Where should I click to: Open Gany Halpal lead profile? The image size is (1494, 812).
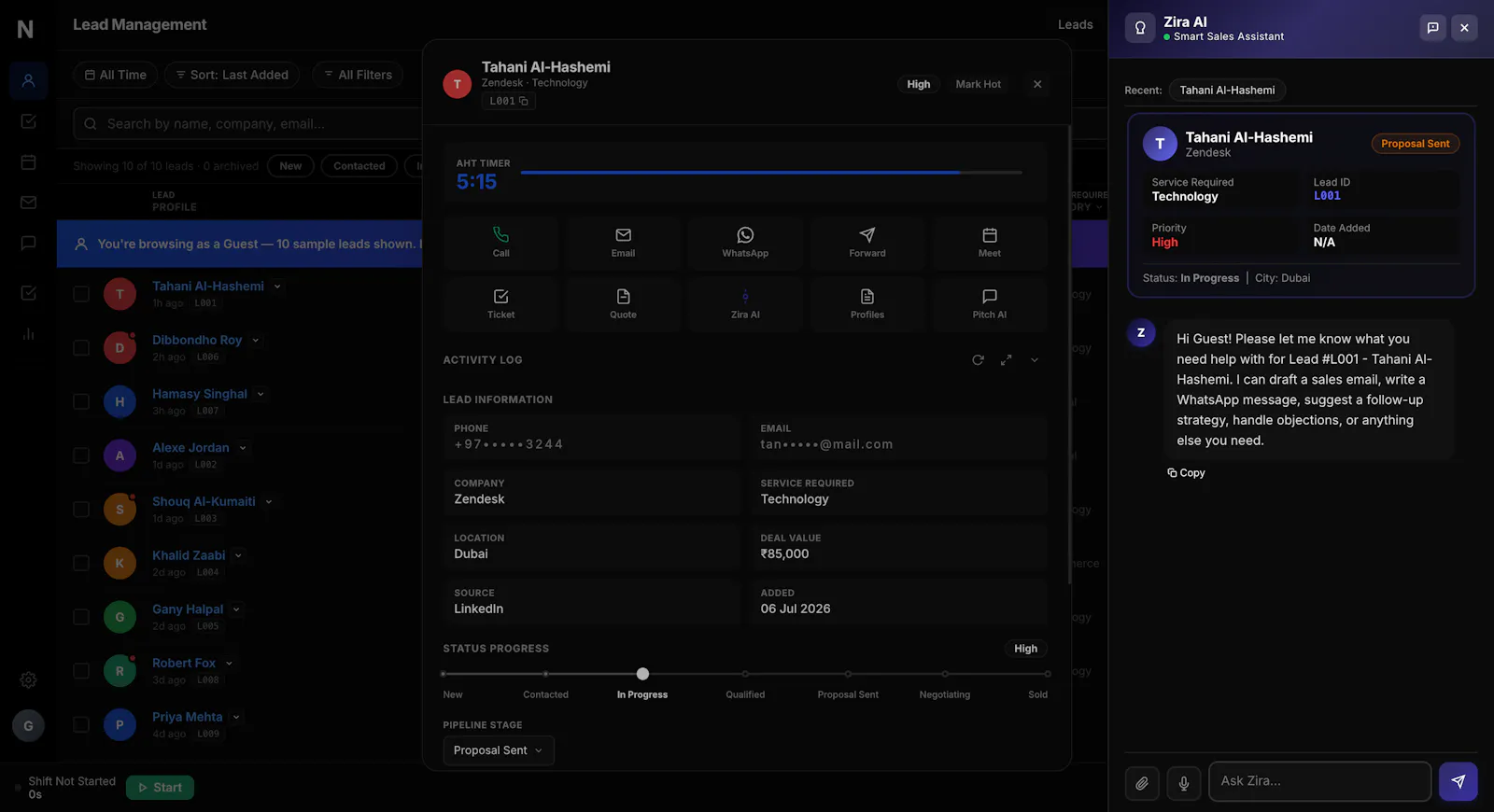click(x=188, y=609)
